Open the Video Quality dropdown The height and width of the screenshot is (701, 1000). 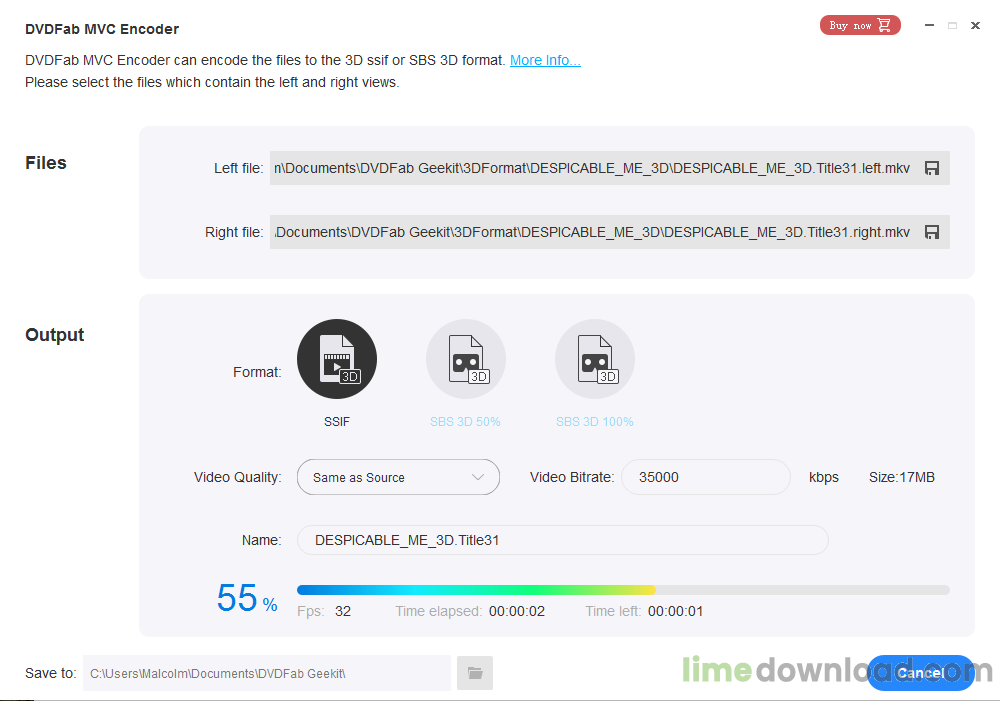pyautogui.click(x=398, y=477)
